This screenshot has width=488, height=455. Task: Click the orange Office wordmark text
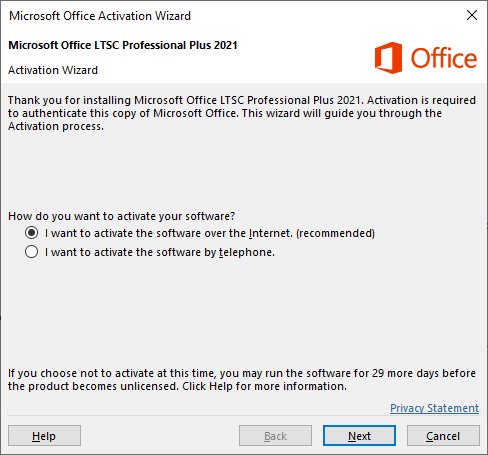pyautogui.click(x=444, y=58)
